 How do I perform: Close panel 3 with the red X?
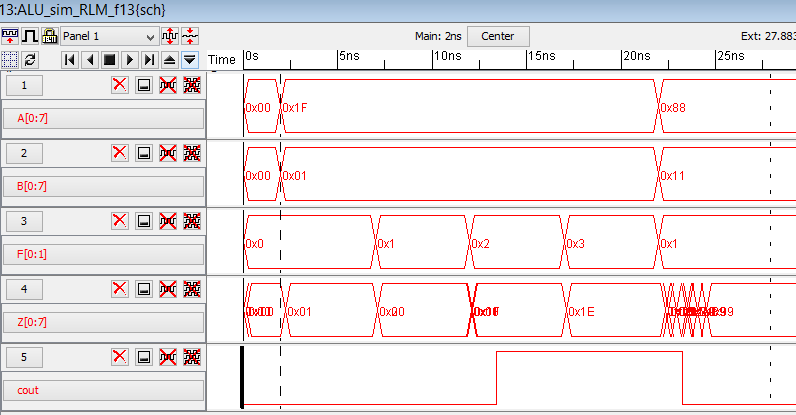click(x=120, y=221)
